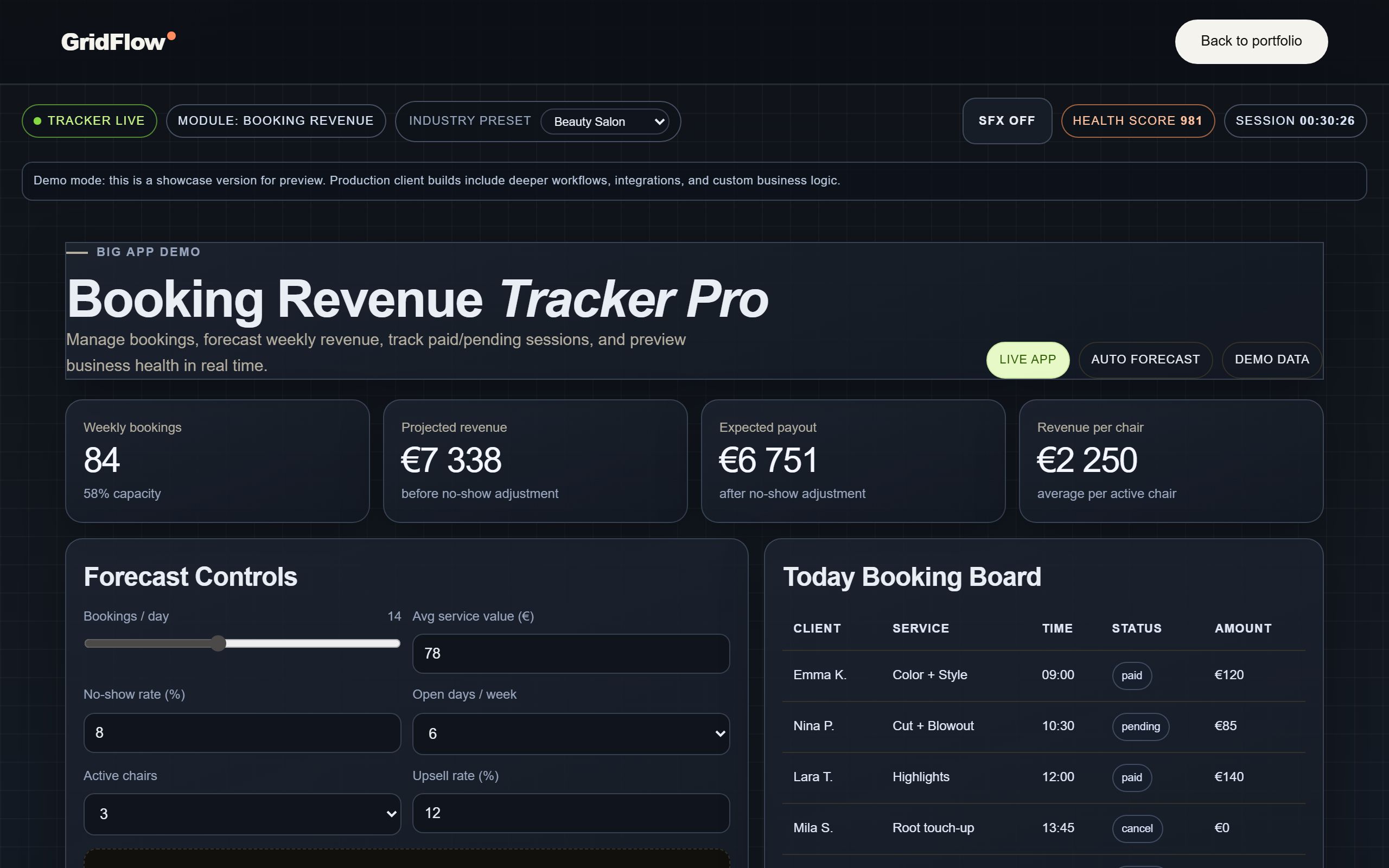The height and width of the screenshot is (868, 1389).
Task: Click the Weekly bookings 84 card
Action: click(217, 461)
